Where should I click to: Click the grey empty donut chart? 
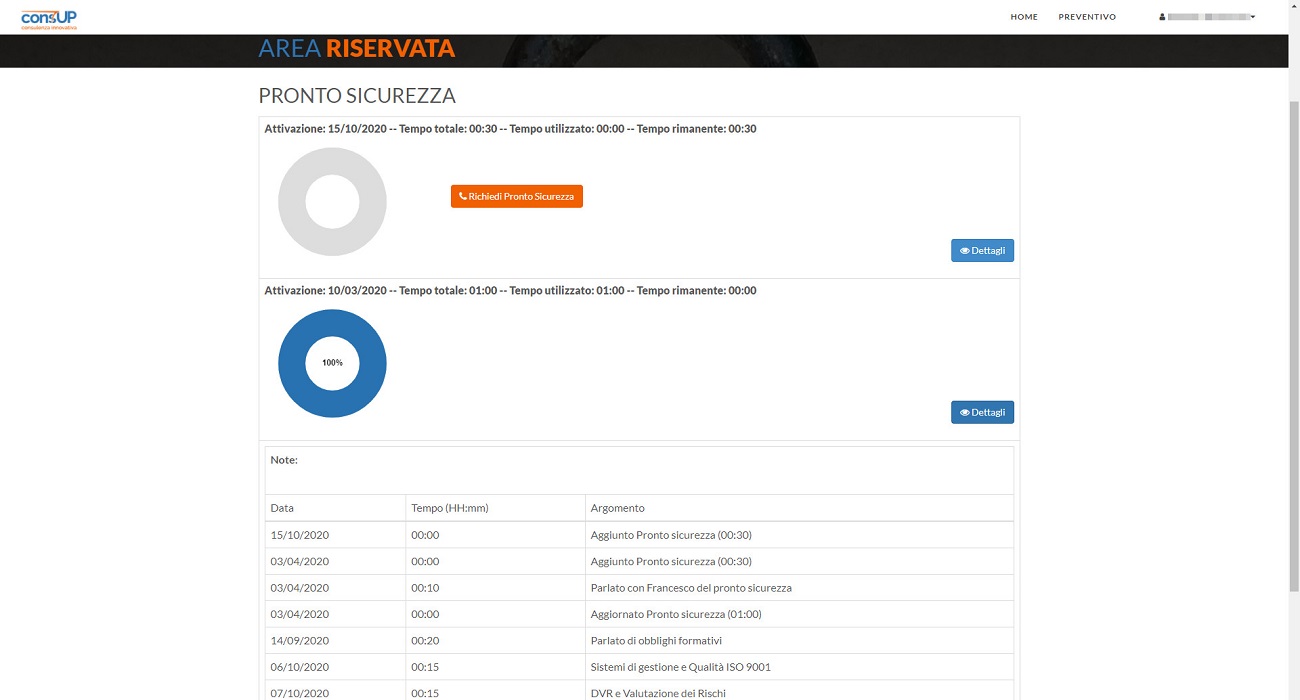332,202
